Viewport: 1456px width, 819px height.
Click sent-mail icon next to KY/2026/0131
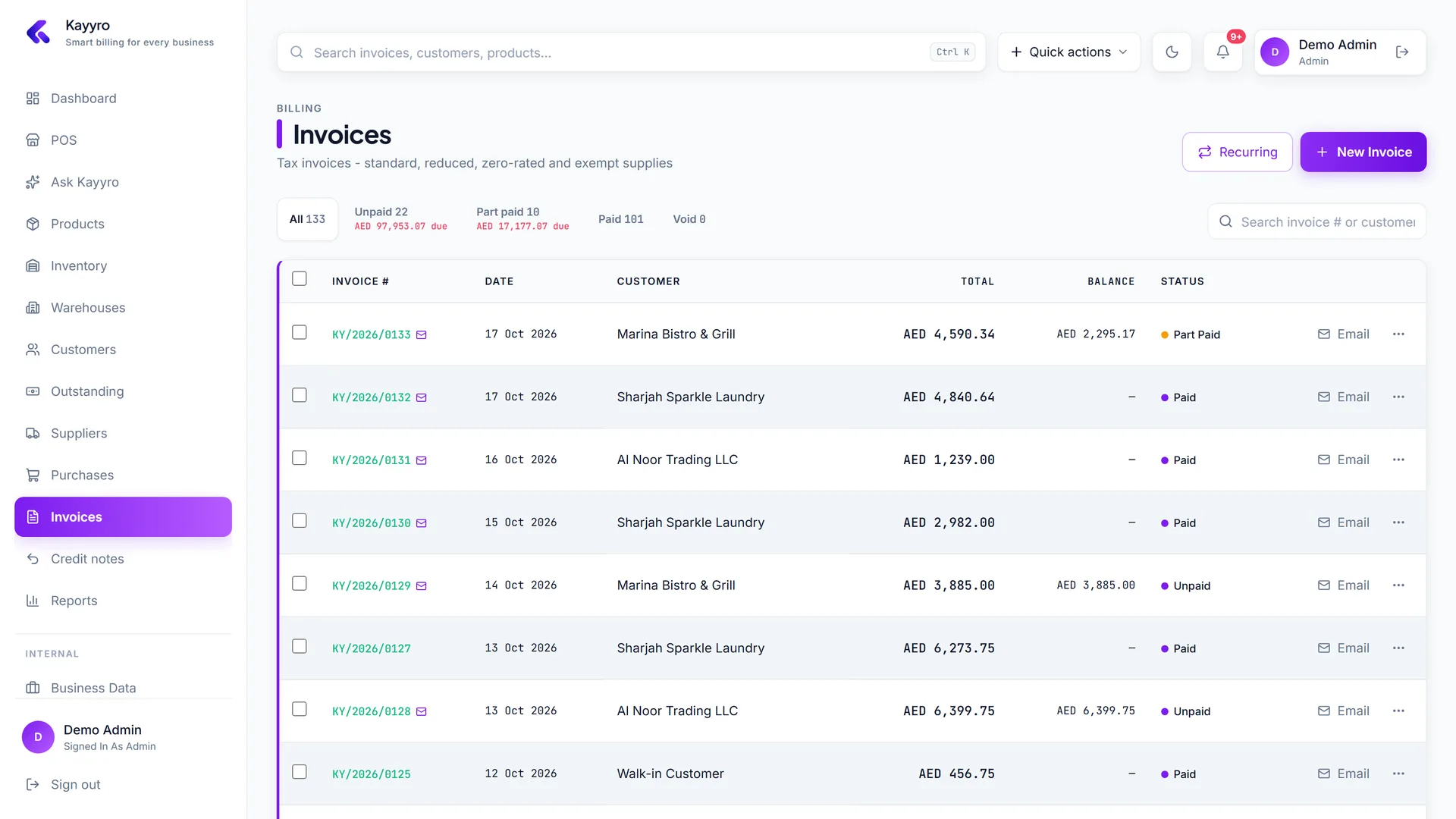[422, 460]
